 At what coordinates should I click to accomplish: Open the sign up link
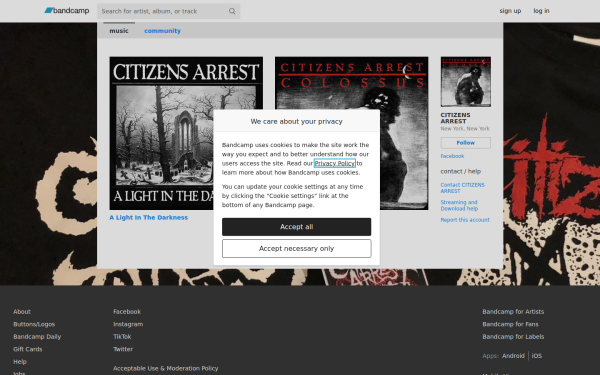point(510,11)
